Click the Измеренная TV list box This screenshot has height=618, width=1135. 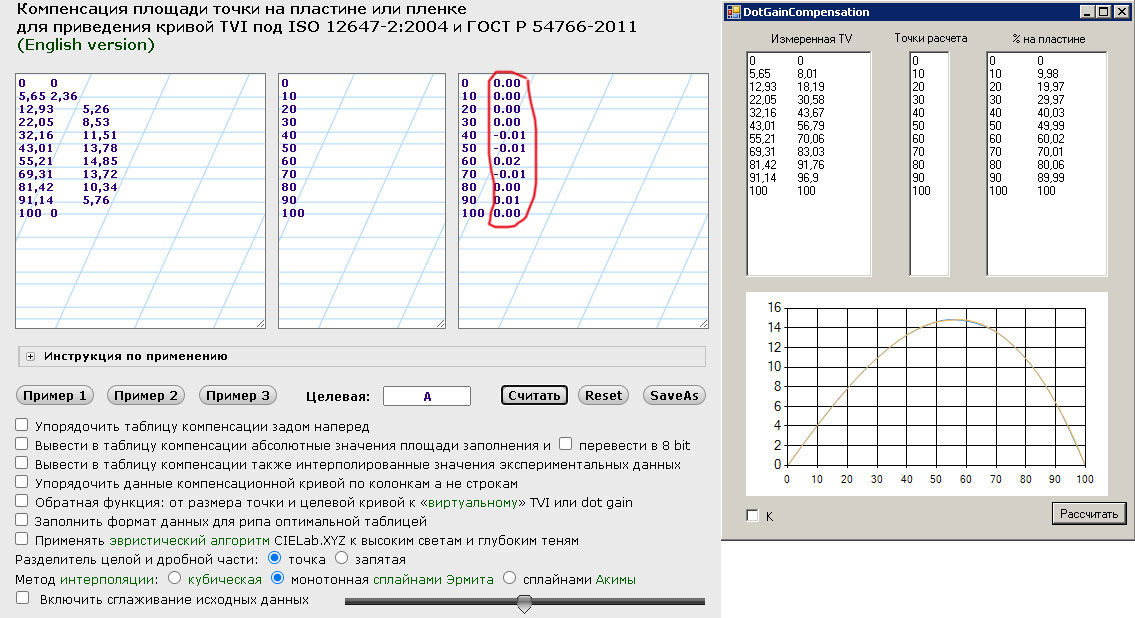(809, 164)
